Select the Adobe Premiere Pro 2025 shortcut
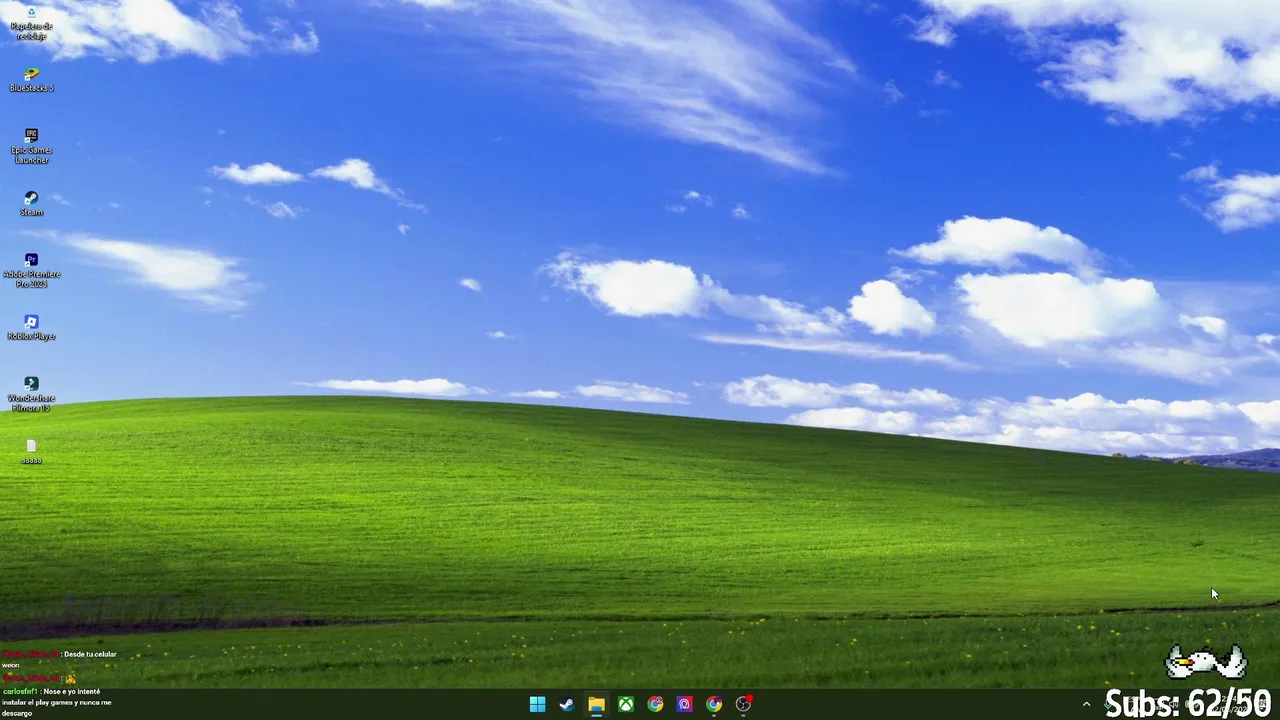The height and width of the screenshot is (720, 1280). click(x=31, y=270)
